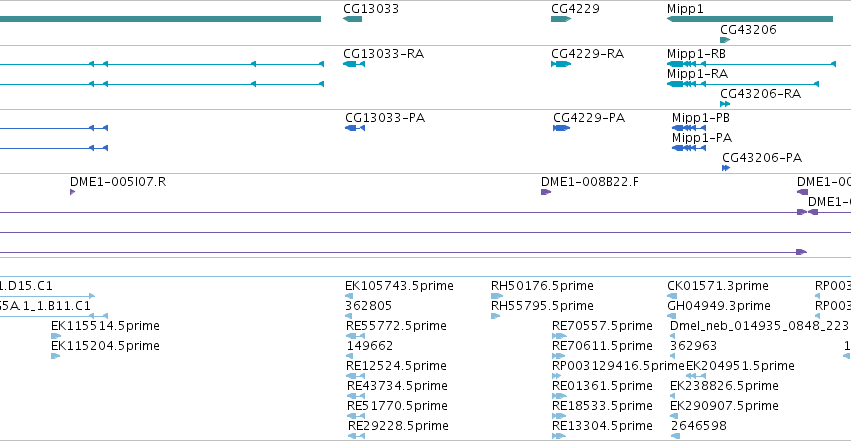Click the CG43206-PA double-arrow glyph

click(x=726, y=168)
